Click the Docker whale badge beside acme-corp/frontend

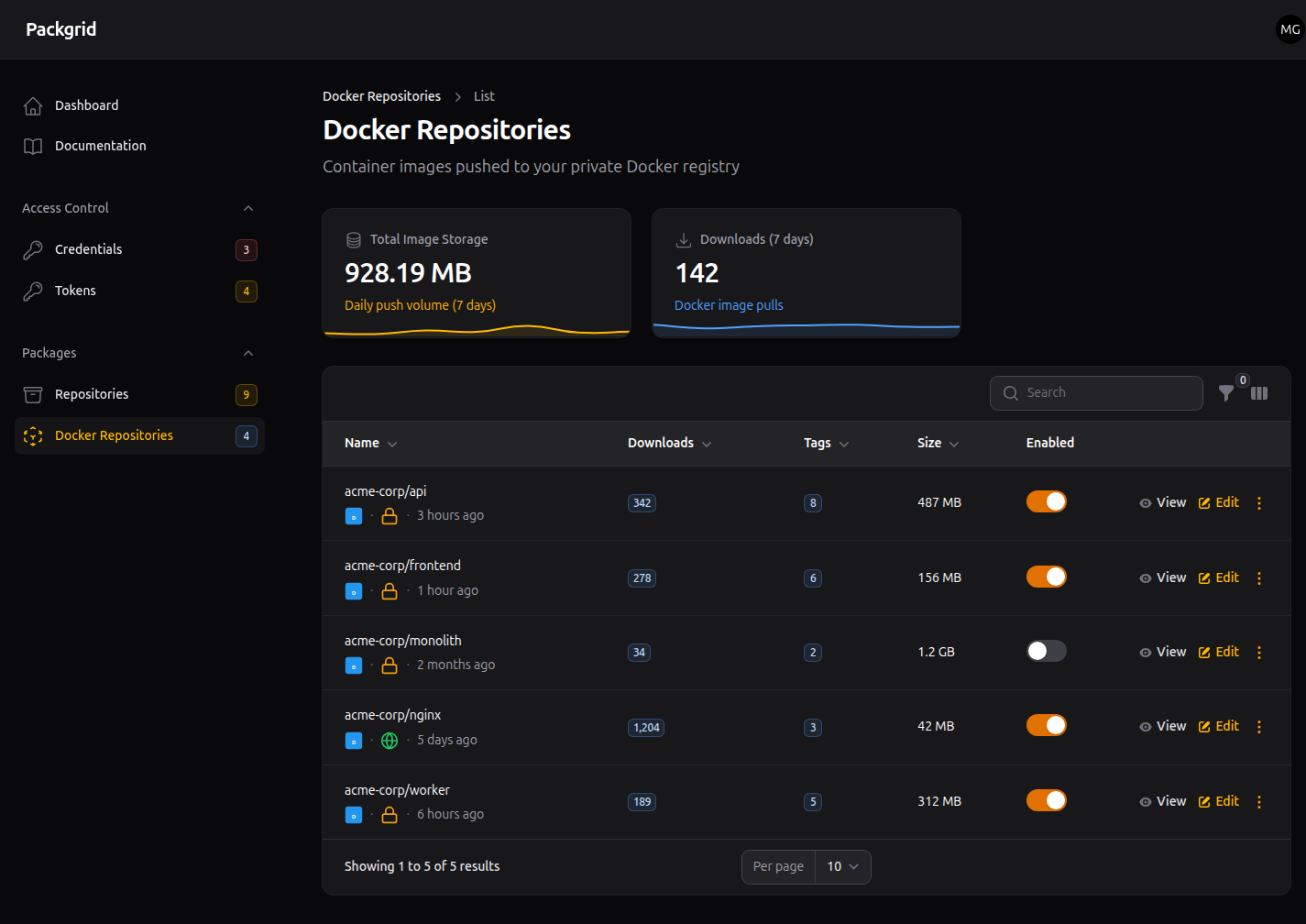(x=354, y=590)
